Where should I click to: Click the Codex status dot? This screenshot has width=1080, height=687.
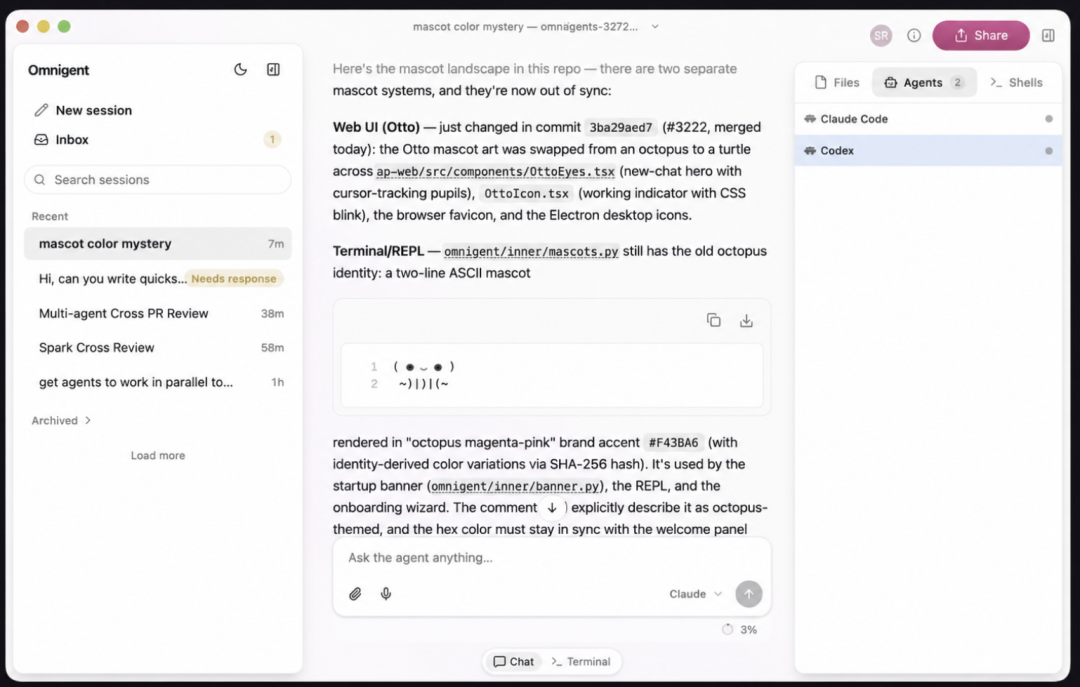point(1048,151)
